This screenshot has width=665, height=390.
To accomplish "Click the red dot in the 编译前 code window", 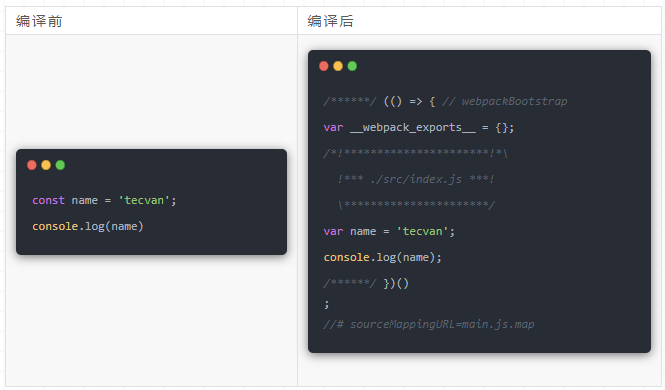I will pos(32,165).
